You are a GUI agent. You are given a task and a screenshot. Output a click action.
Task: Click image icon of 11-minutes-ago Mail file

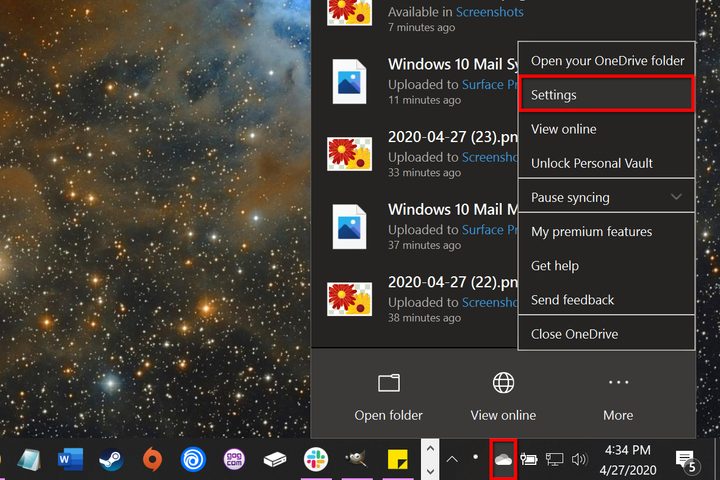349,81
